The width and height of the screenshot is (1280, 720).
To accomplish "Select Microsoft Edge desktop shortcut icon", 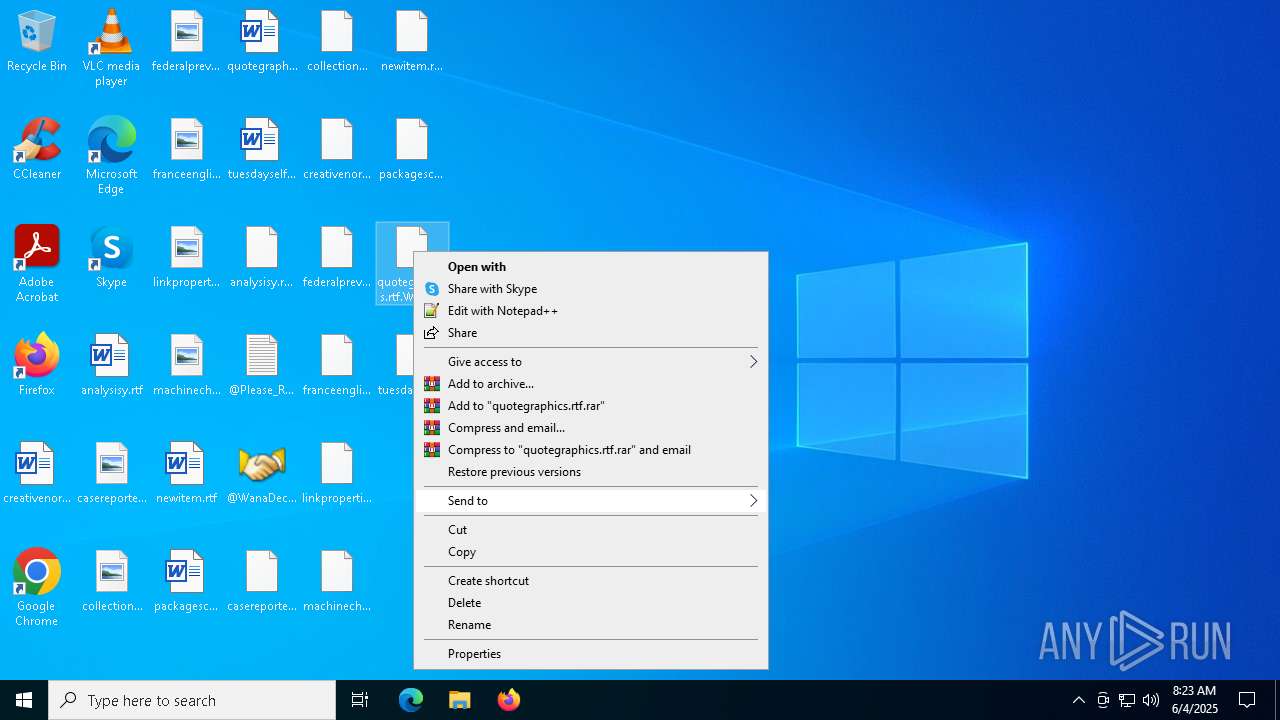I will coord(111,156).
